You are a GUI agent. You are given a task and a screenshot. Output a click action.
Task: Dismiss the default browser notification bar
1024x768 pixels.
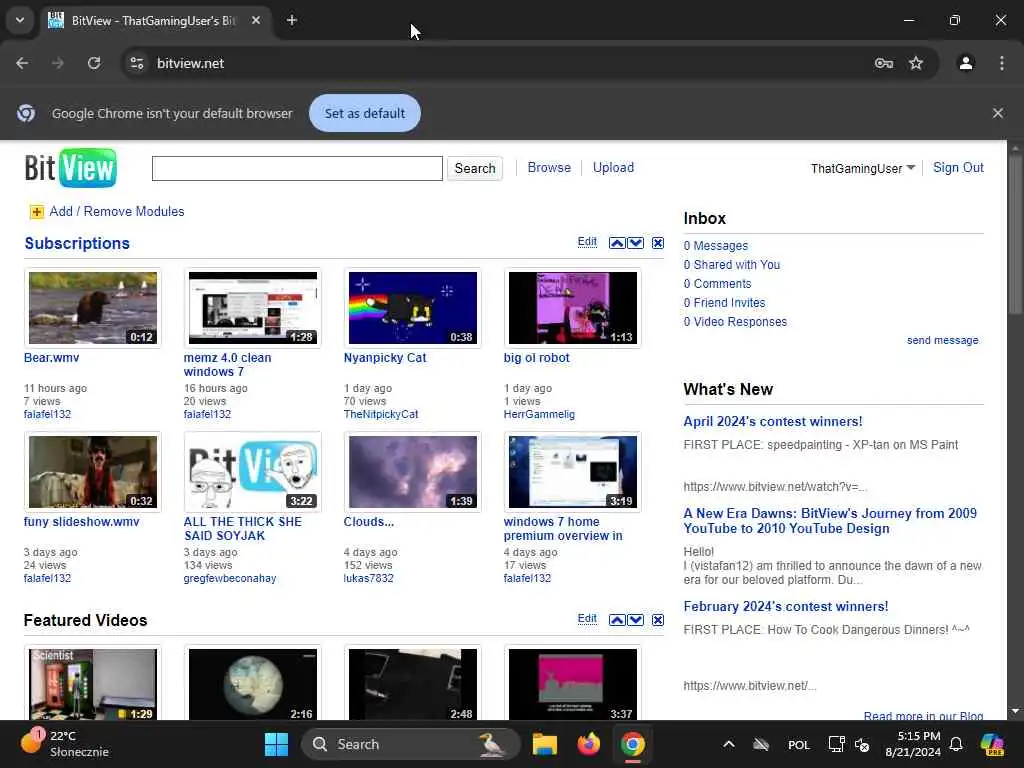(x=997, y=113)
